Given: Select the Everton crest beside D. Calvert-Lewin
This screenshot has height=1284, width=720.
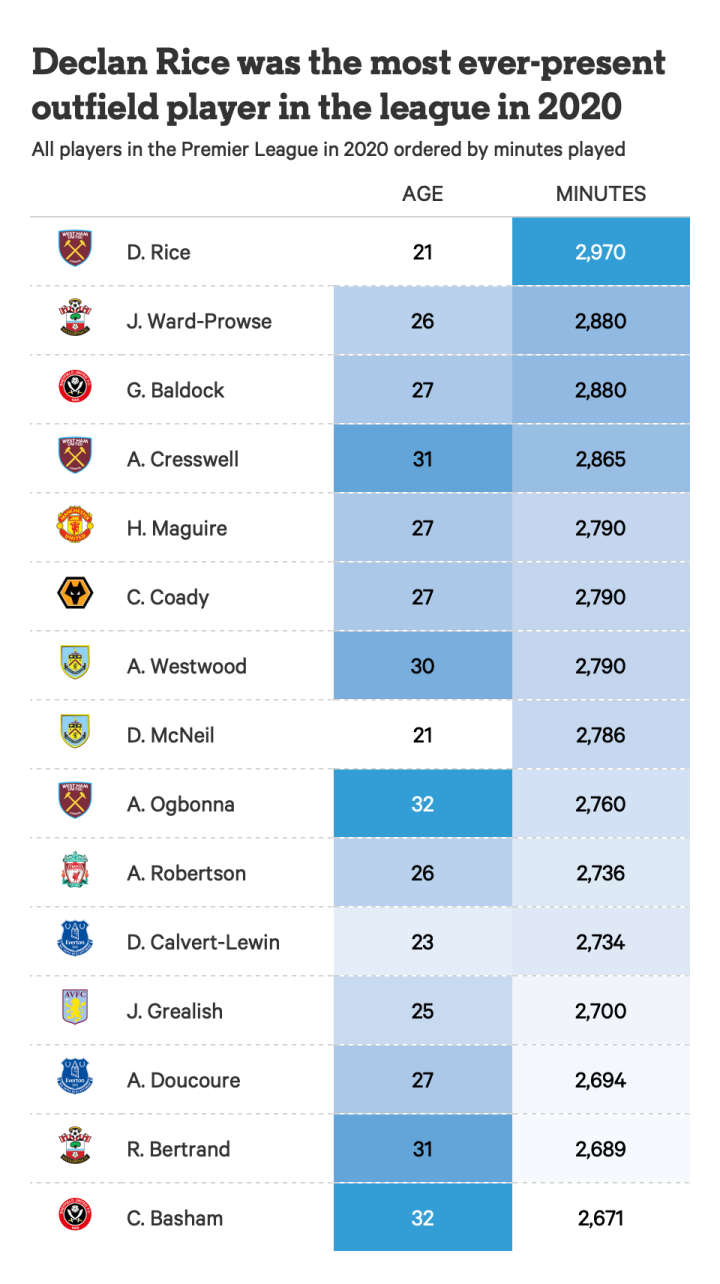Looking at the screenshot, I should tap(75, 940).
